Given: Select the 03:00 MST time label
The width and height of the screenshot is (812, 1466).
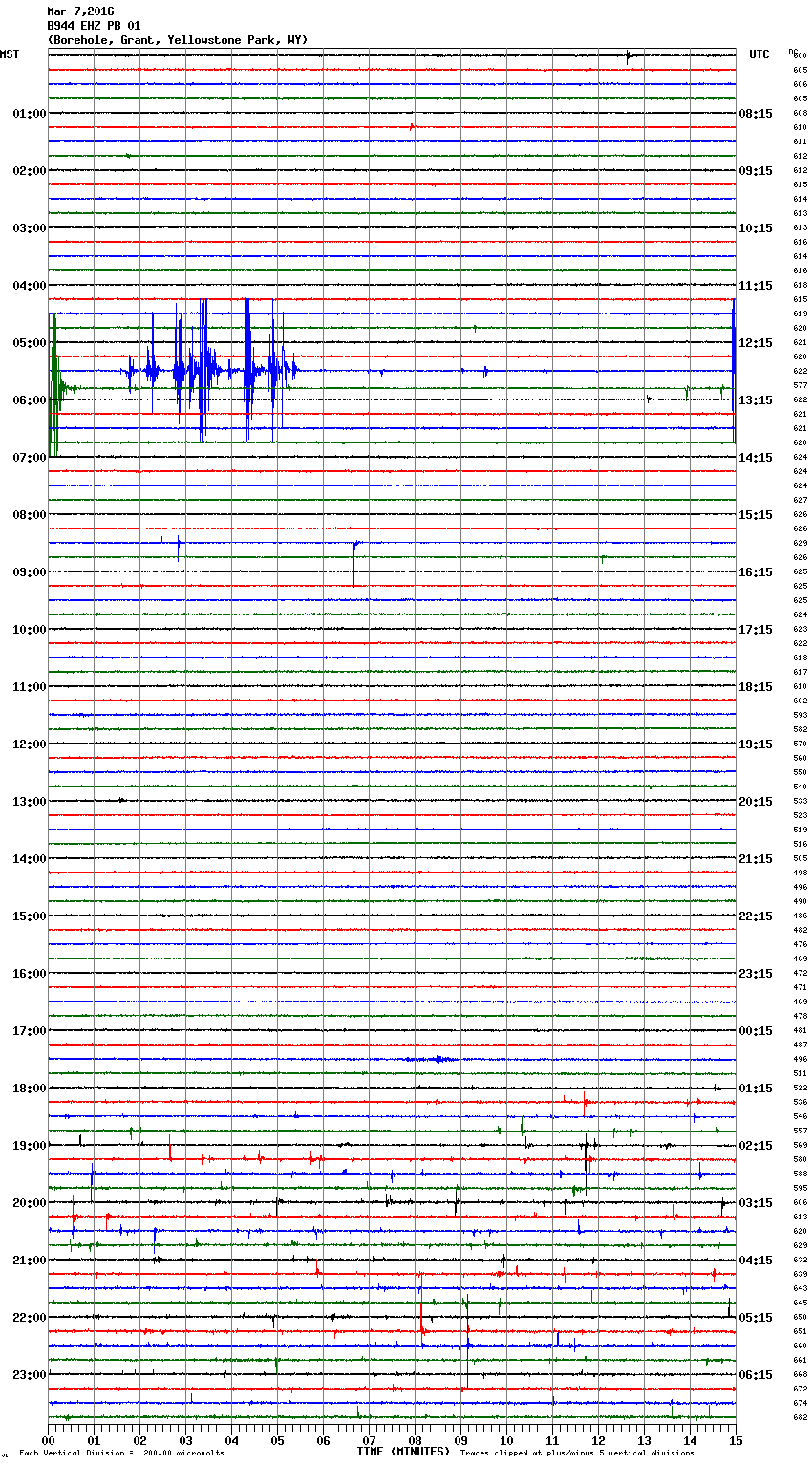Looking at the screenshot, I should (x=30, y=228).
